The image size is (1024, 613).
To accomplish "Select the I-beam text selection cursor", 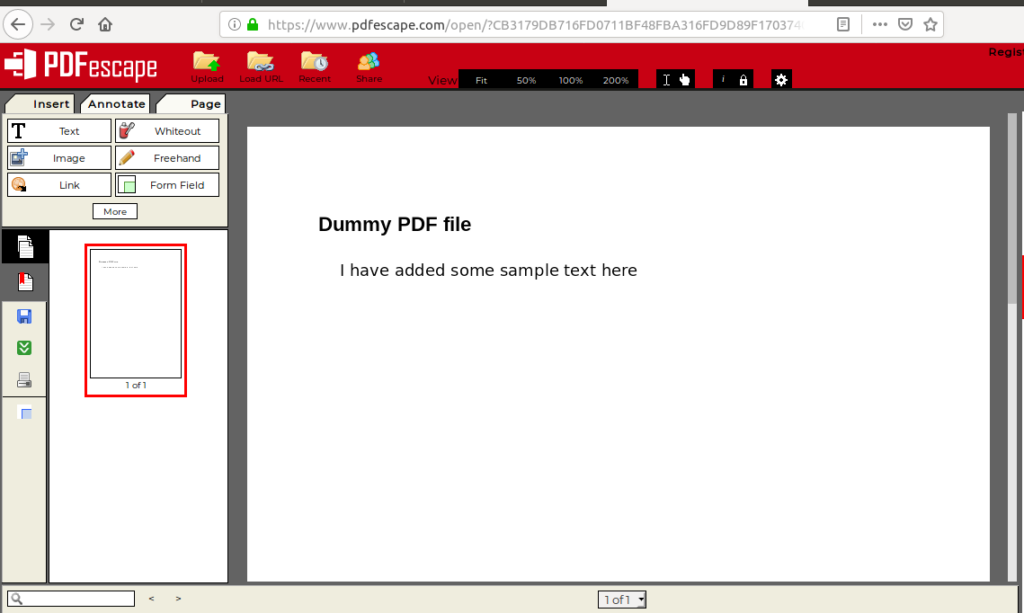I will 666,80.
